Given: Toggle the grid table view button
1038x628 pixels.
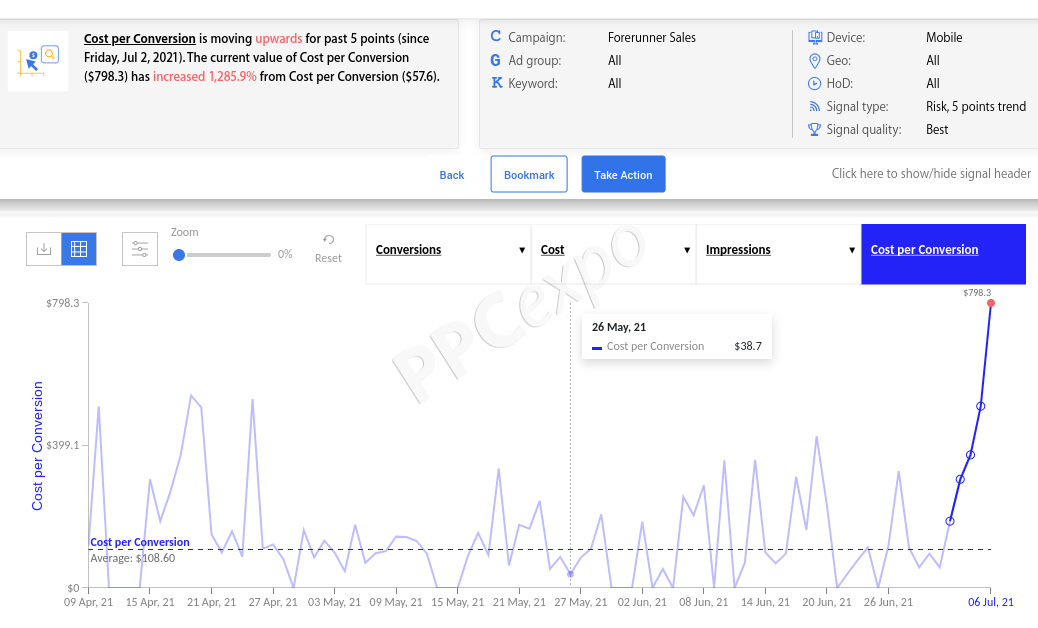Looking at the screenshot, I should point(79,249).
